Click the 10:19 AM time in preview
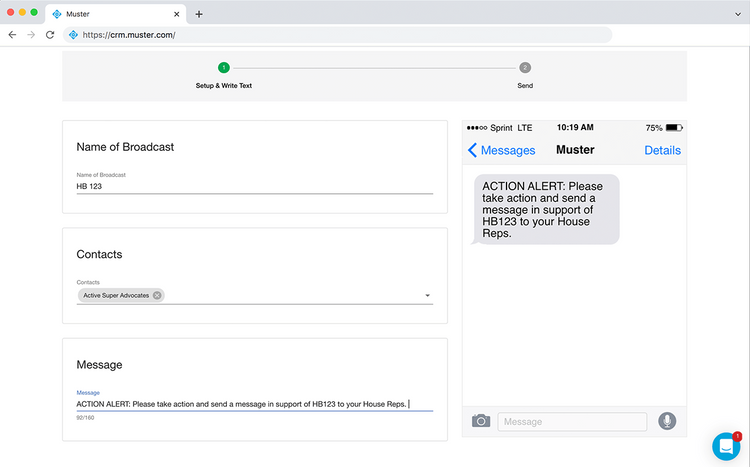 point(575,127)
